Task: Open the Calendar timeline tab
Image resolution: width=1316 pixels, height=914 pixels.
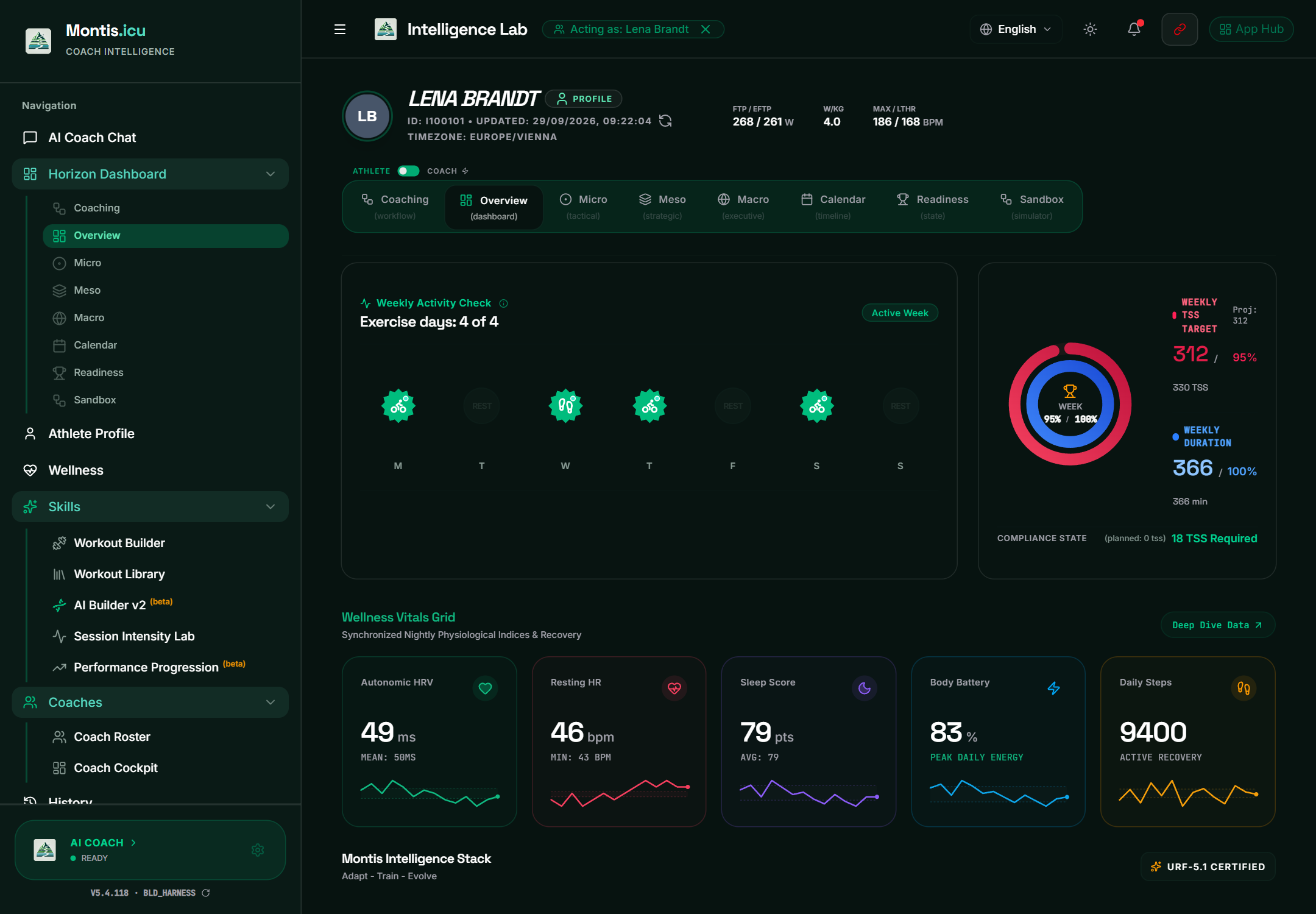Action: click(x=833, y=207)
